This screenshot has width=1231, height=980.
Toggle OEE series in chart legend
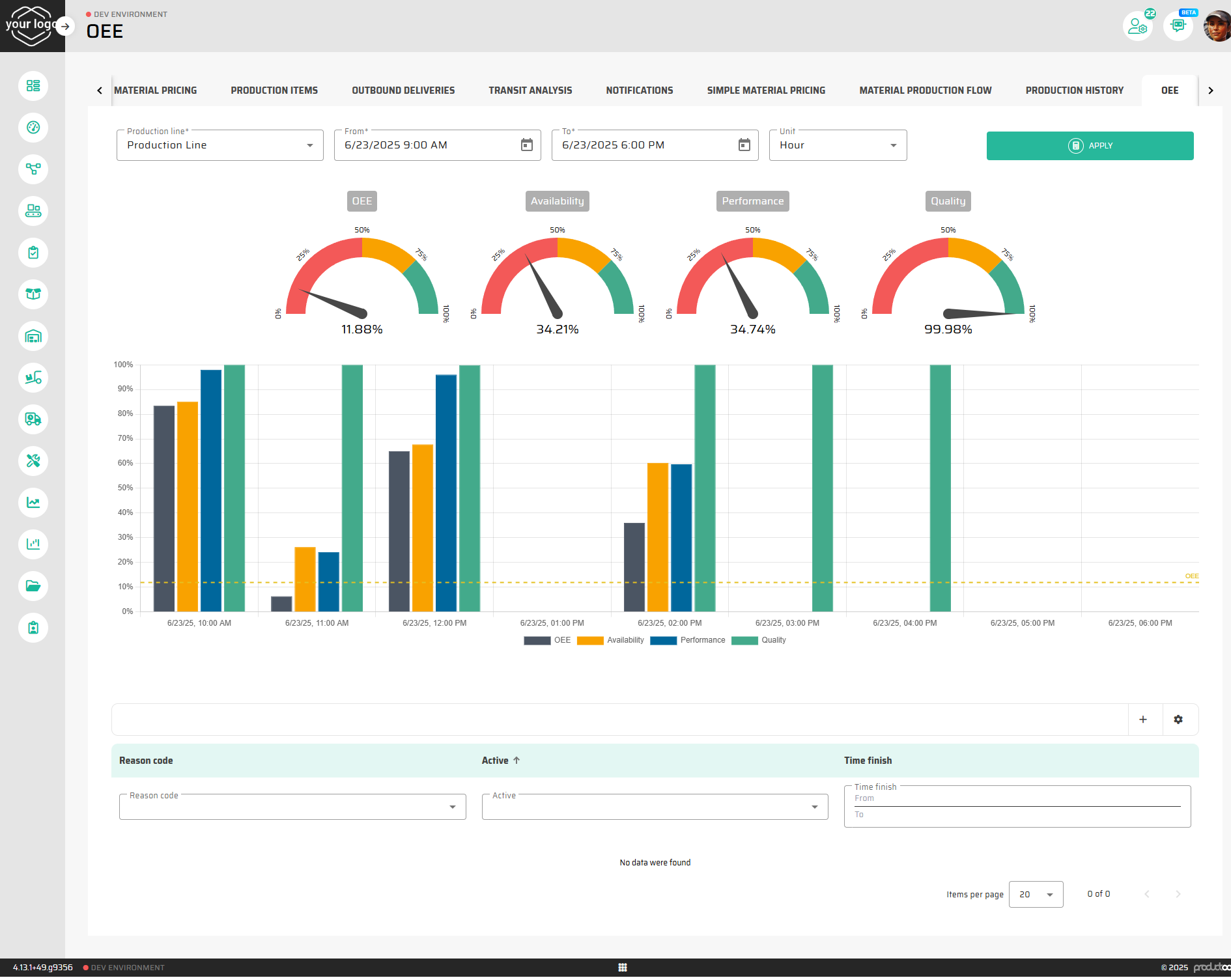547,641
